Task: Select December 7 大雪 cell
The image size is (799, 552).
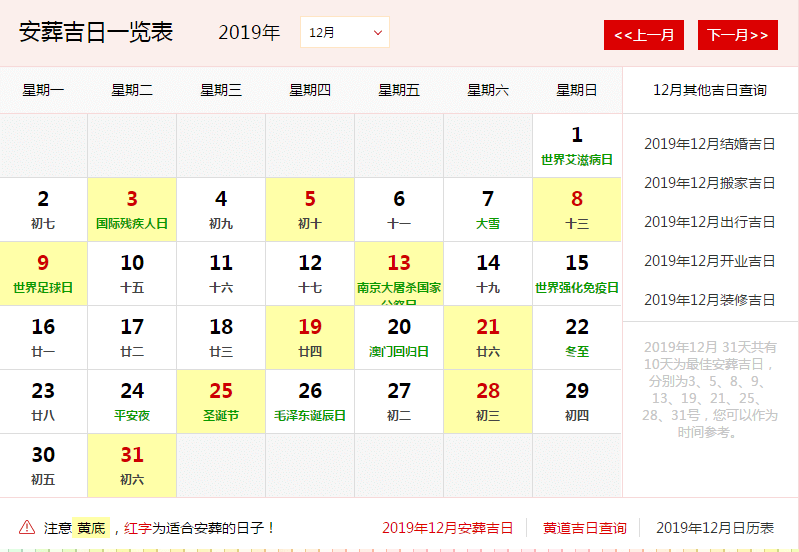Action: tap(488, 210)
